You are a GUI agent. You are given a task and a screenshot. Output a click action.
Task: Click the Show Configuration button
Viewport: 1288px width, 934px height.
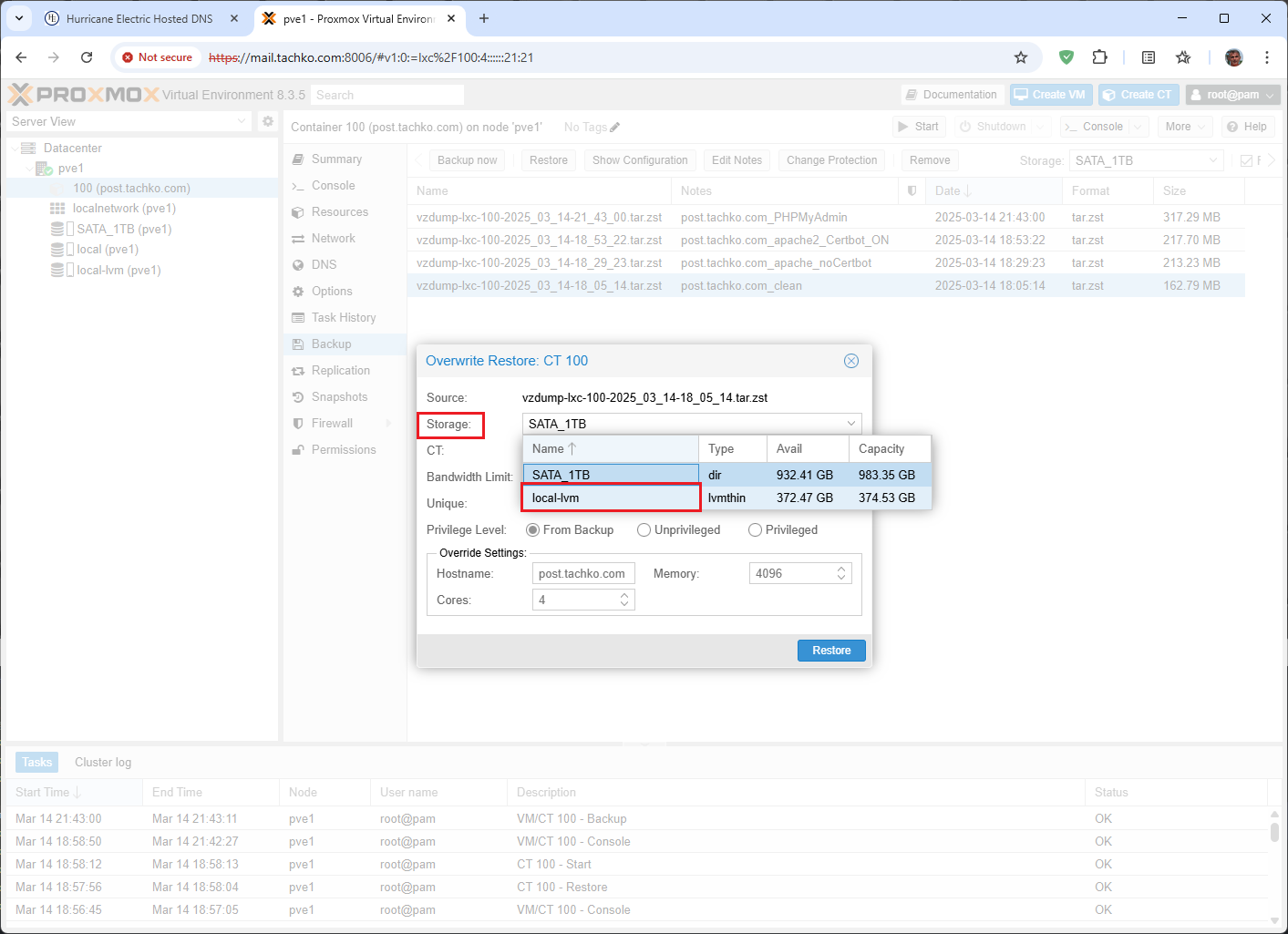pyautogui.click(x=640, y=160)
